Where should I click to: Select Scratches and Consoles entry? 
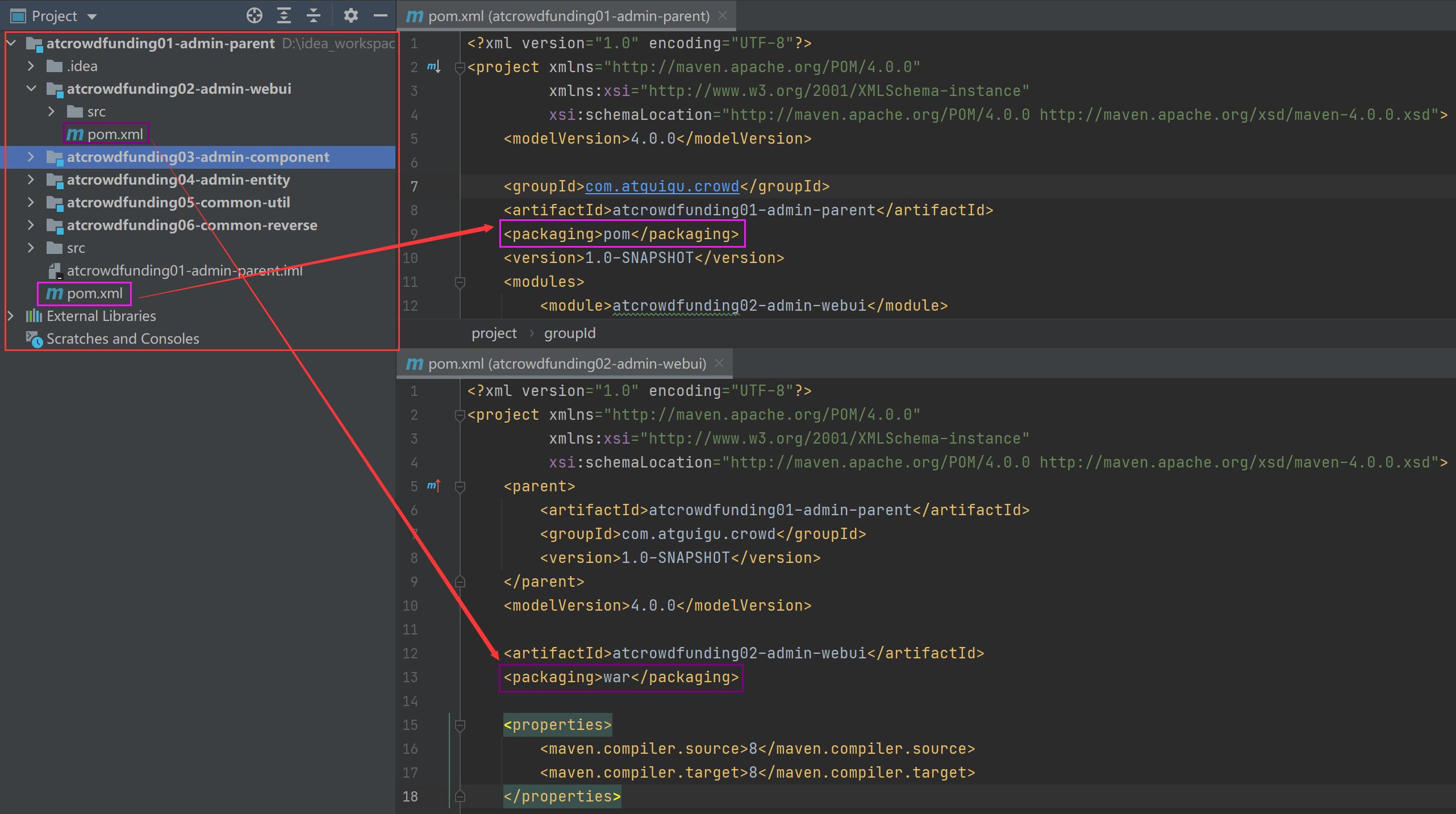pos(123,339)
